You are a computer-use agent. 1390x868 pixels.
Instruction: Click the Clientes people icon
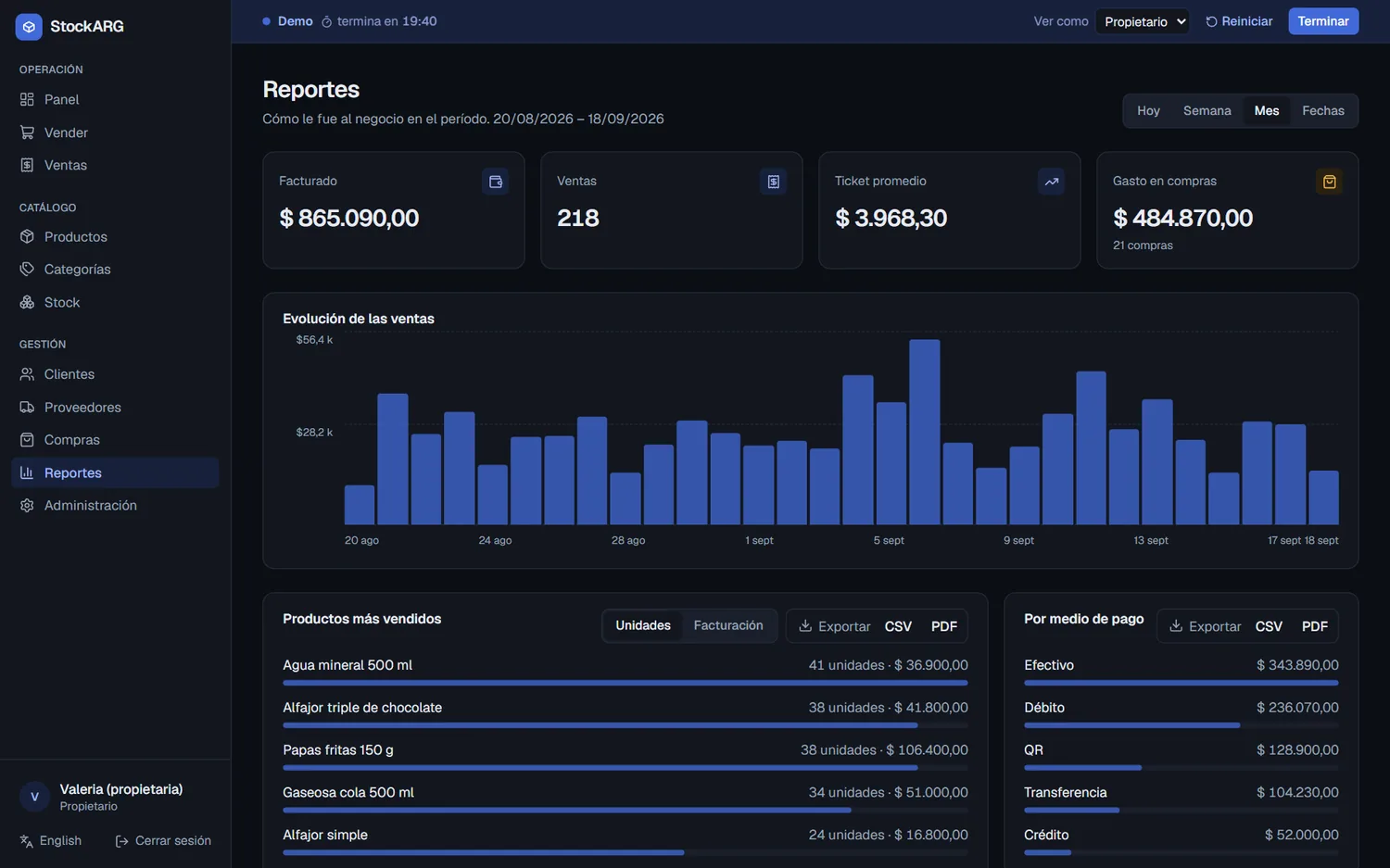[27, 374]
